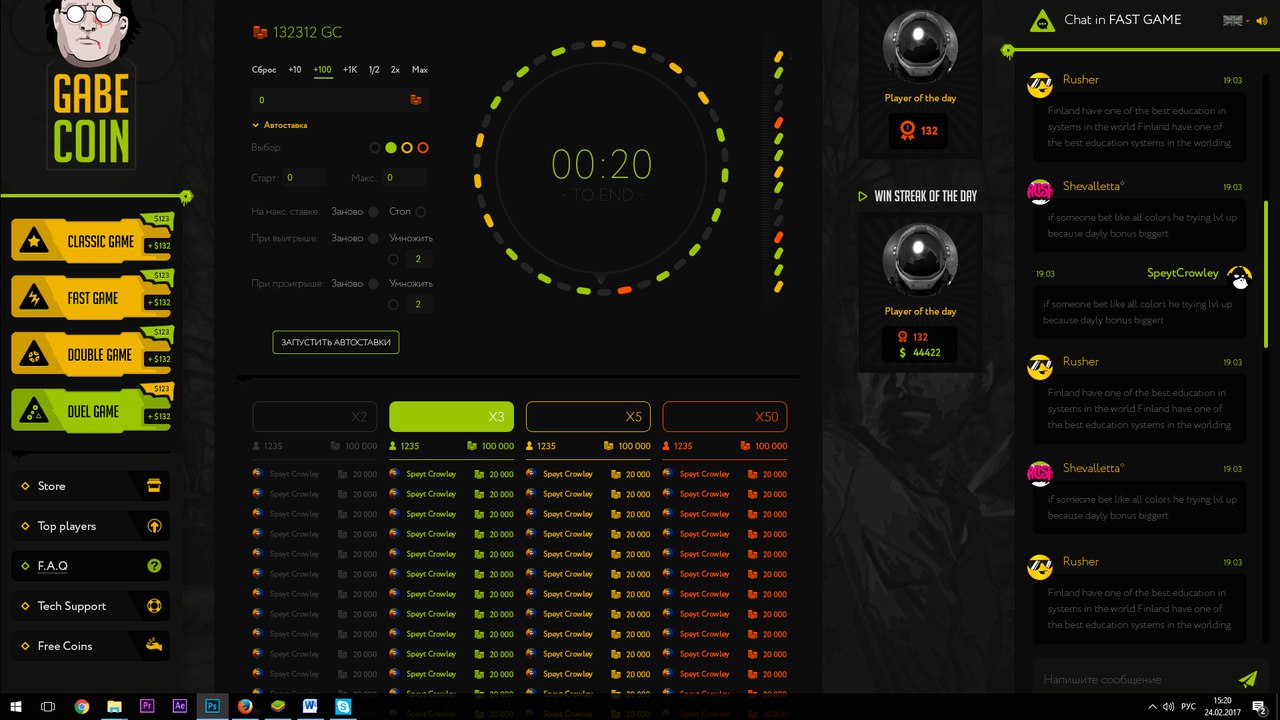Place a bet on X3
Image resolution: width=1280 pixels, height=720 pixels.
(x=451, y=417)
